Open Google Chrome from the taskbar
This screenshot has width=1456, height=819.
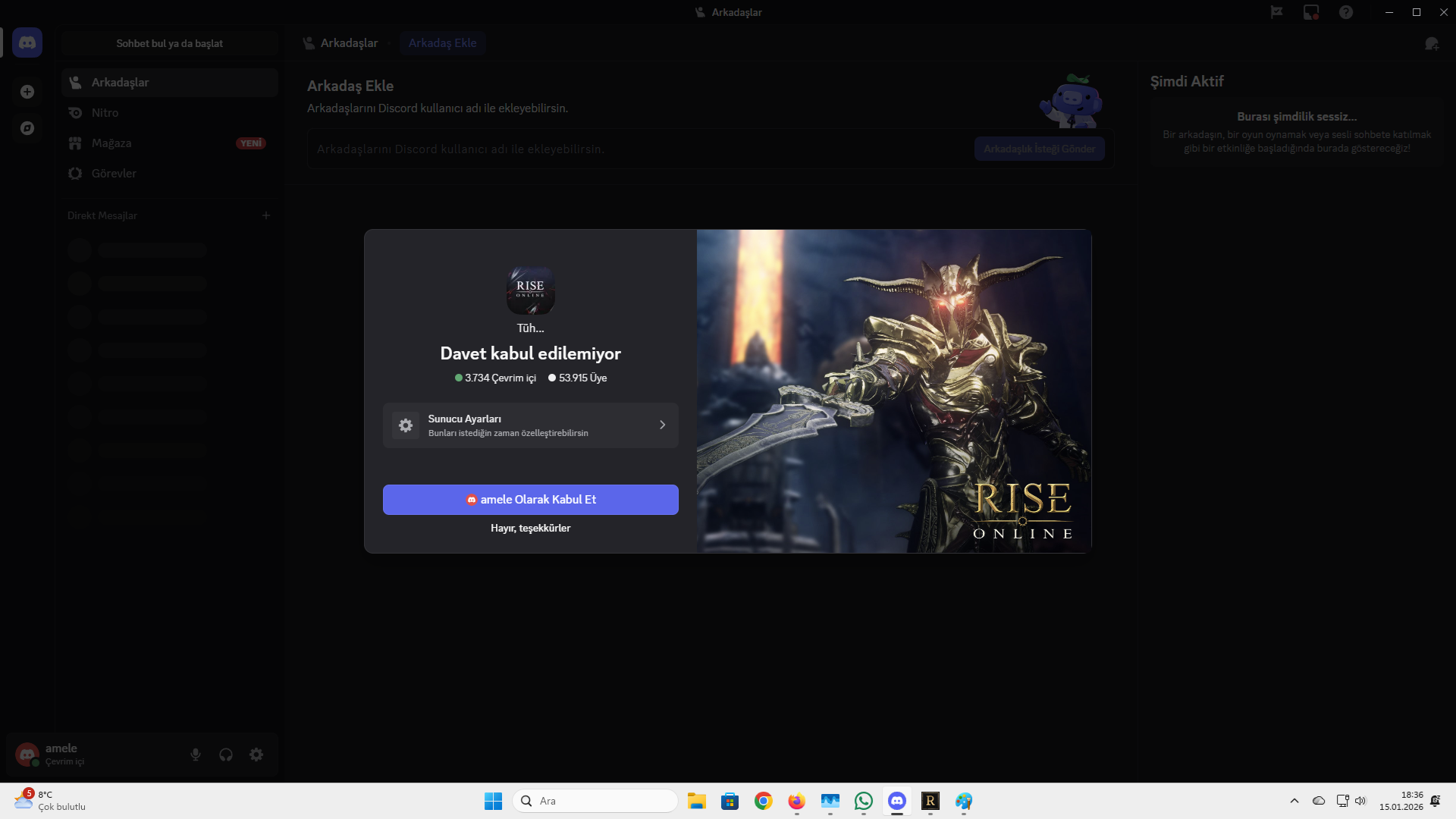click(763, 801)
